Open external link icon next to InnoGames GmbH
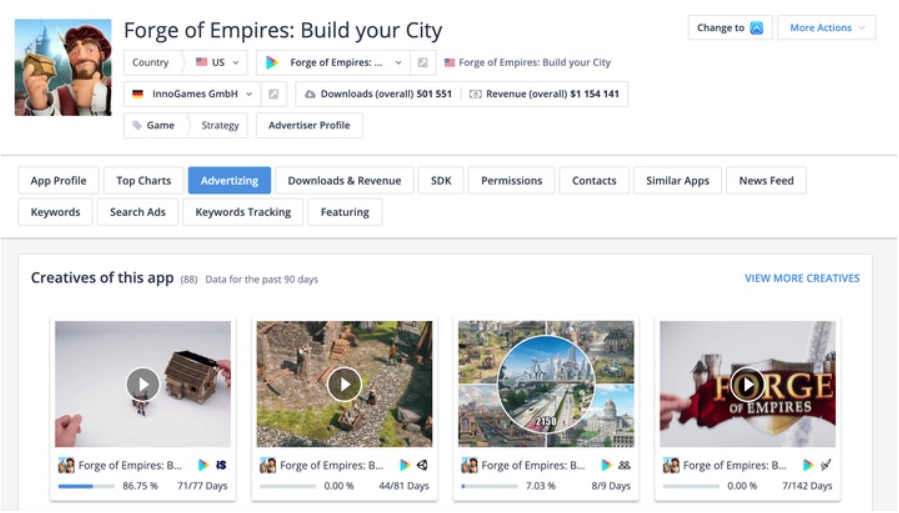This screenshot has width=899, height=513. click(x=273, y=94)
